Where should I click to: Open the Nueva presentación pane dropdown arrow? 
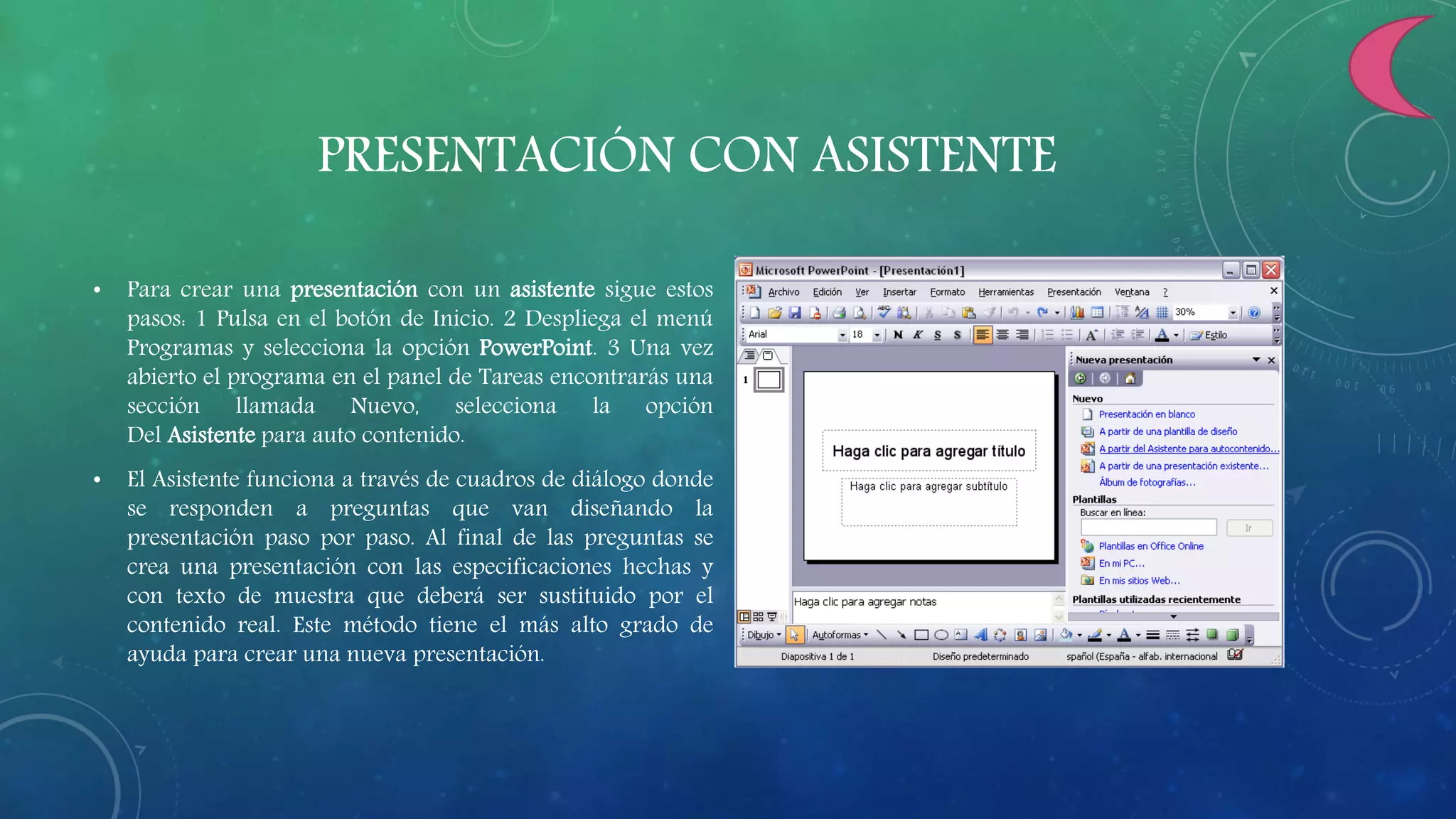1256,360
